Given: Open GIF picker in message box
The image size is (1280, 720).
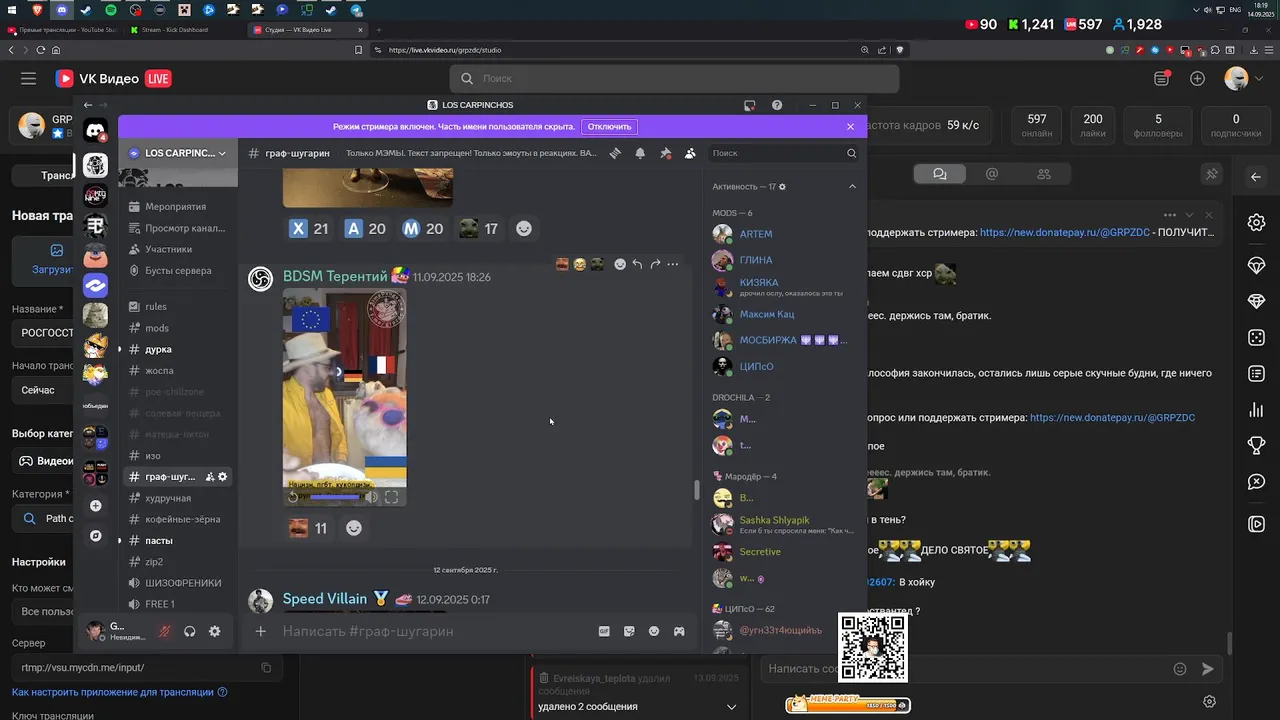Looking at the screenshot, I should 604,631.
